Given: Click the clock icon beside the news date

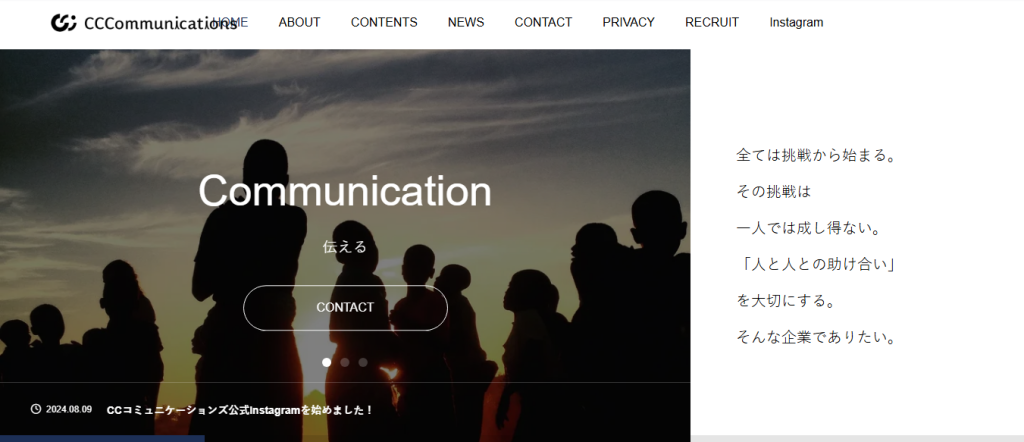Looking at the screenshot, I should (x=36, y=409).
